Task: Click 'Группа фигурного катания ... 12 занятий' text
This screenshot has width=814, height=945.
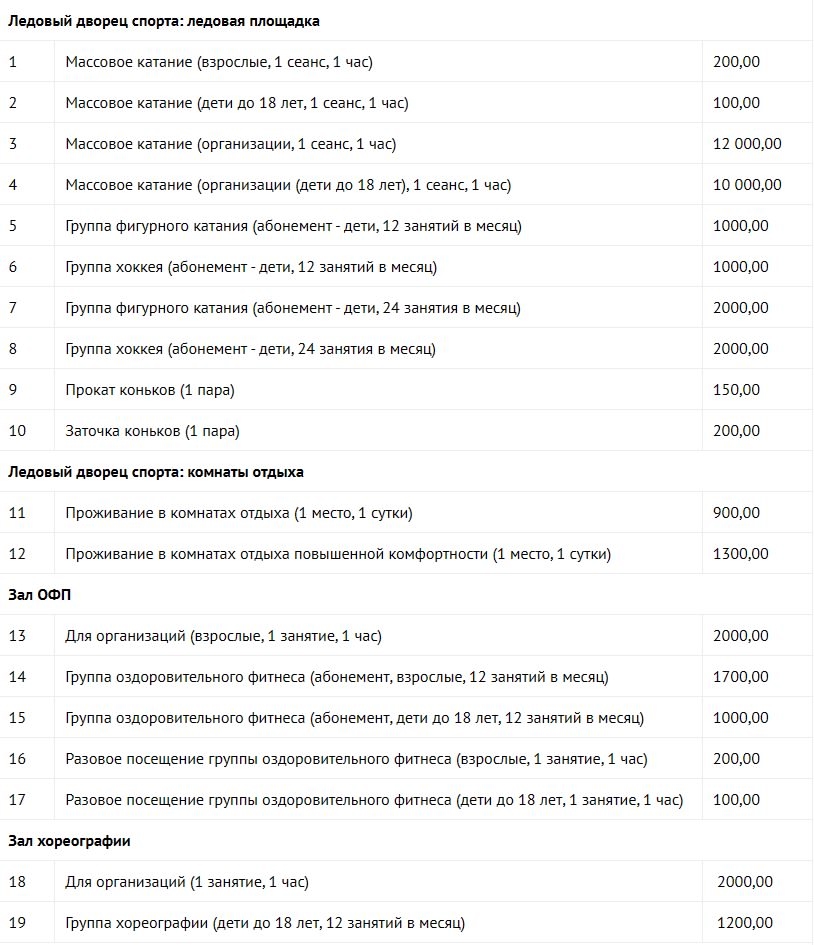Action: pos(293,226)
